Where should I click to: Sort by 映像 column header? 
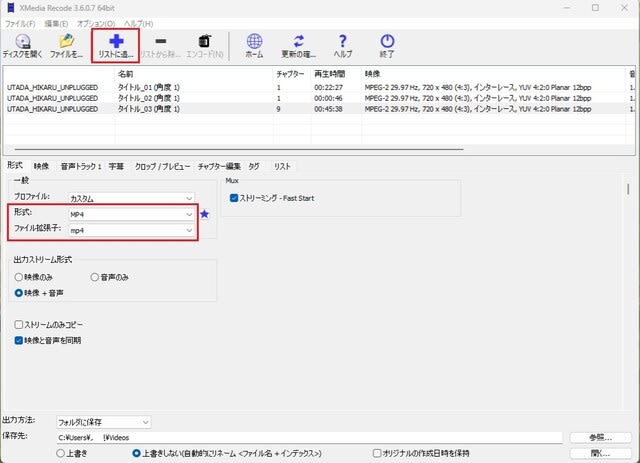pyautogui.click(x=494, y=74)
